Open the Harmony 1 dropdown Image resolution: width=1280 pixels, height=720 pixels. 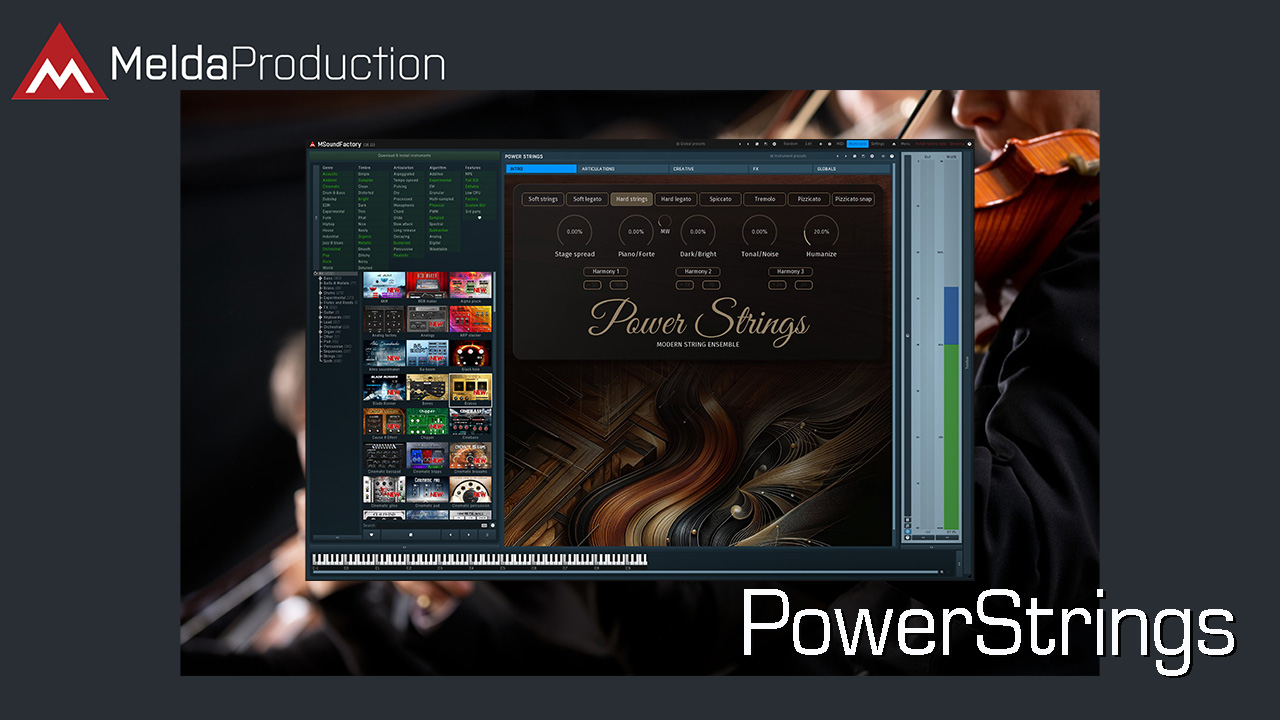[605, 272]
